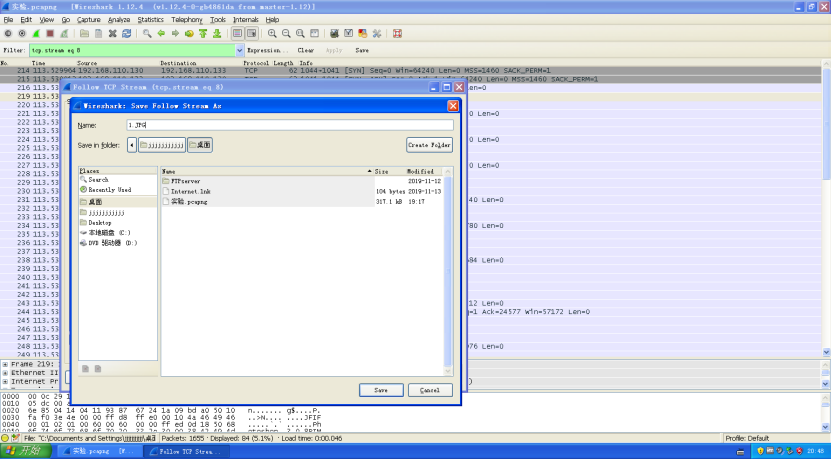The image size is (831, 460).
Task: Click the Create Folder button
Action: [x=429, y=145]
